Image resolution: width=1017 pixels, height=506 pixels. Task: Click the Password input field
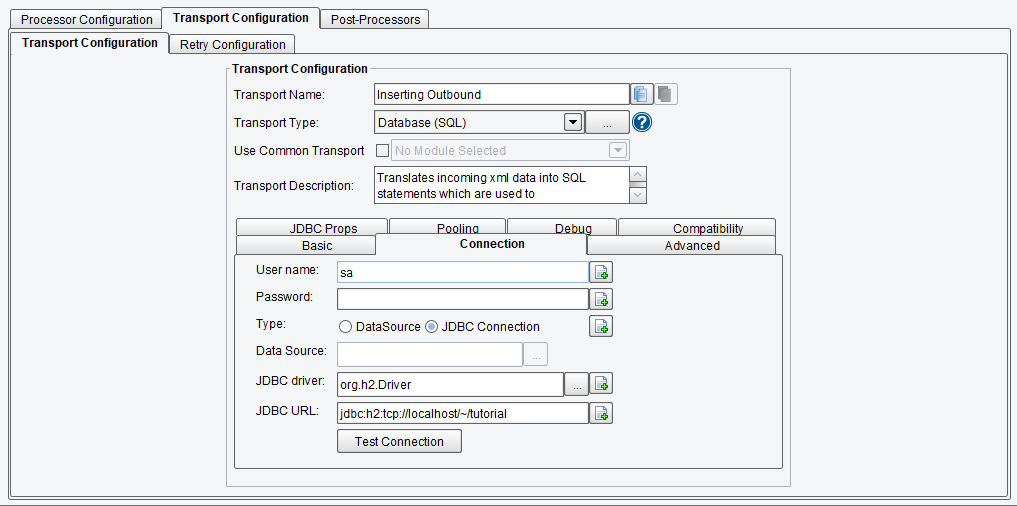(x=462, y=299)
